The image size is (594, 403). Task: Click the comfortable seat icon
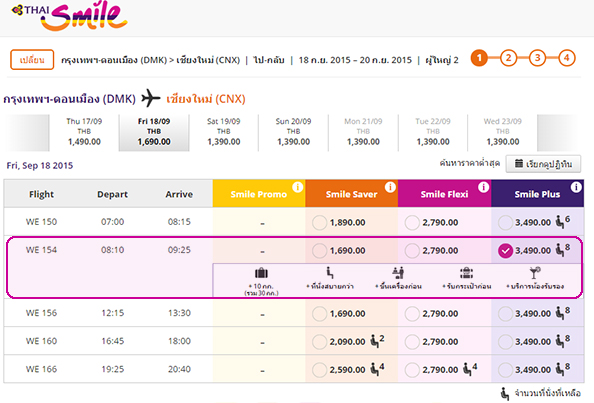(x=330, y=273)
